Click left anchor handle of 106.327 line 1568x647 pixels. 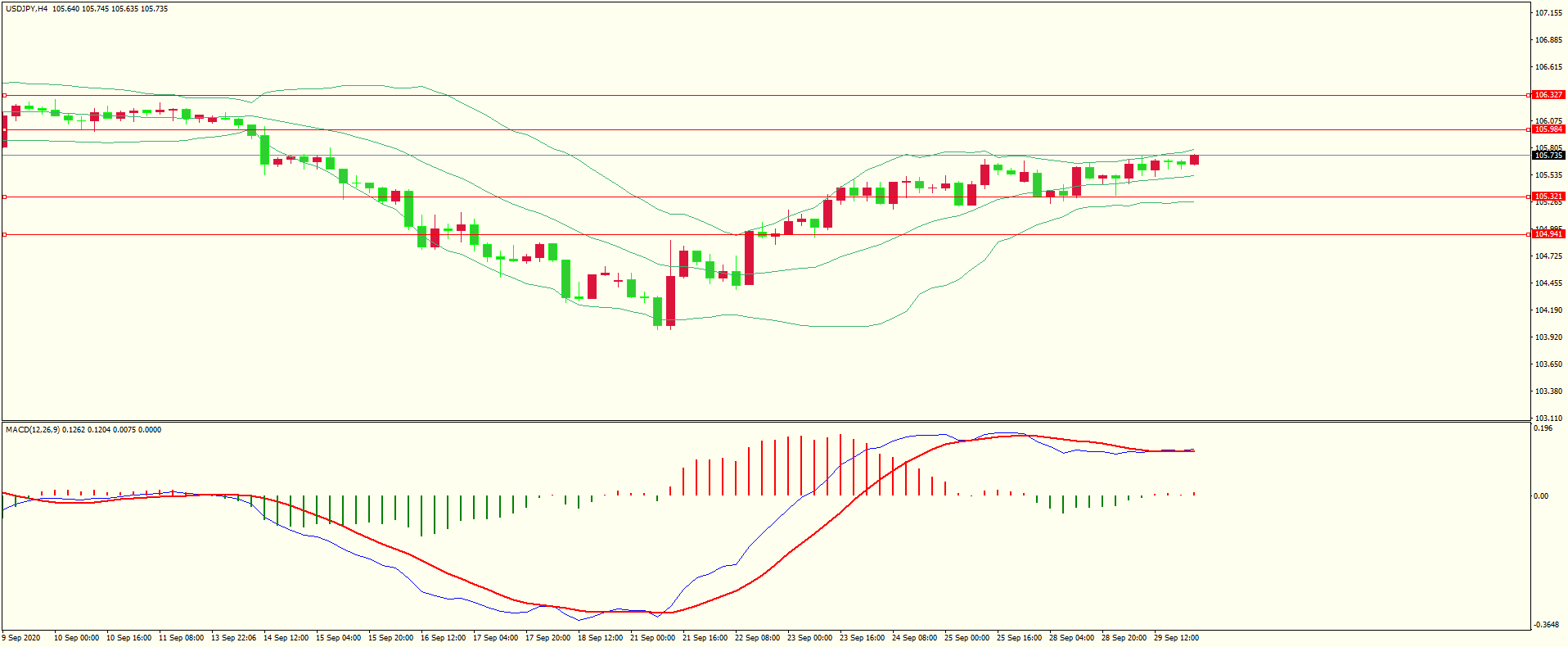tap(5, 96)
